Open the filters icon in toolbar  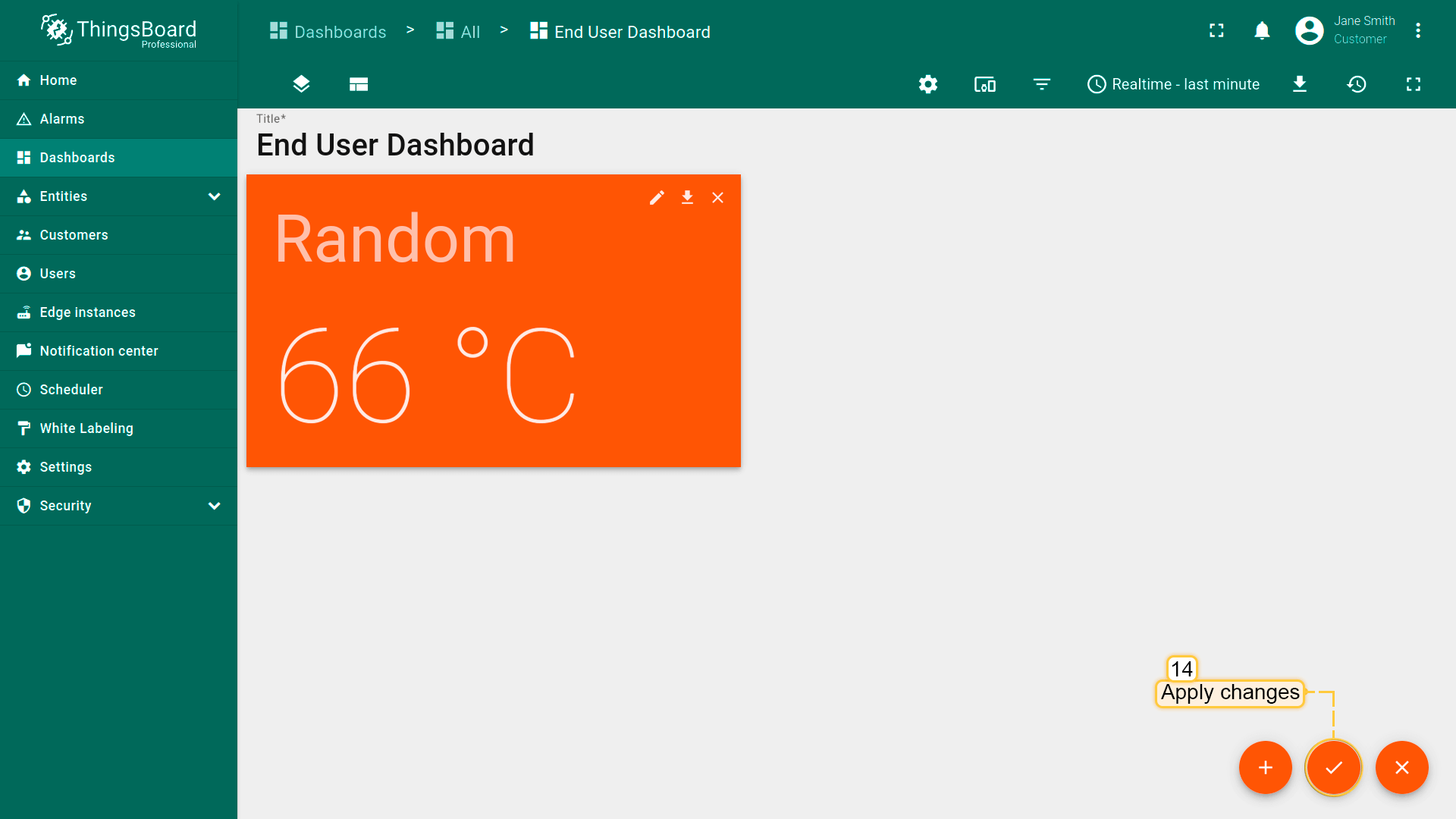pos(1041,84)
